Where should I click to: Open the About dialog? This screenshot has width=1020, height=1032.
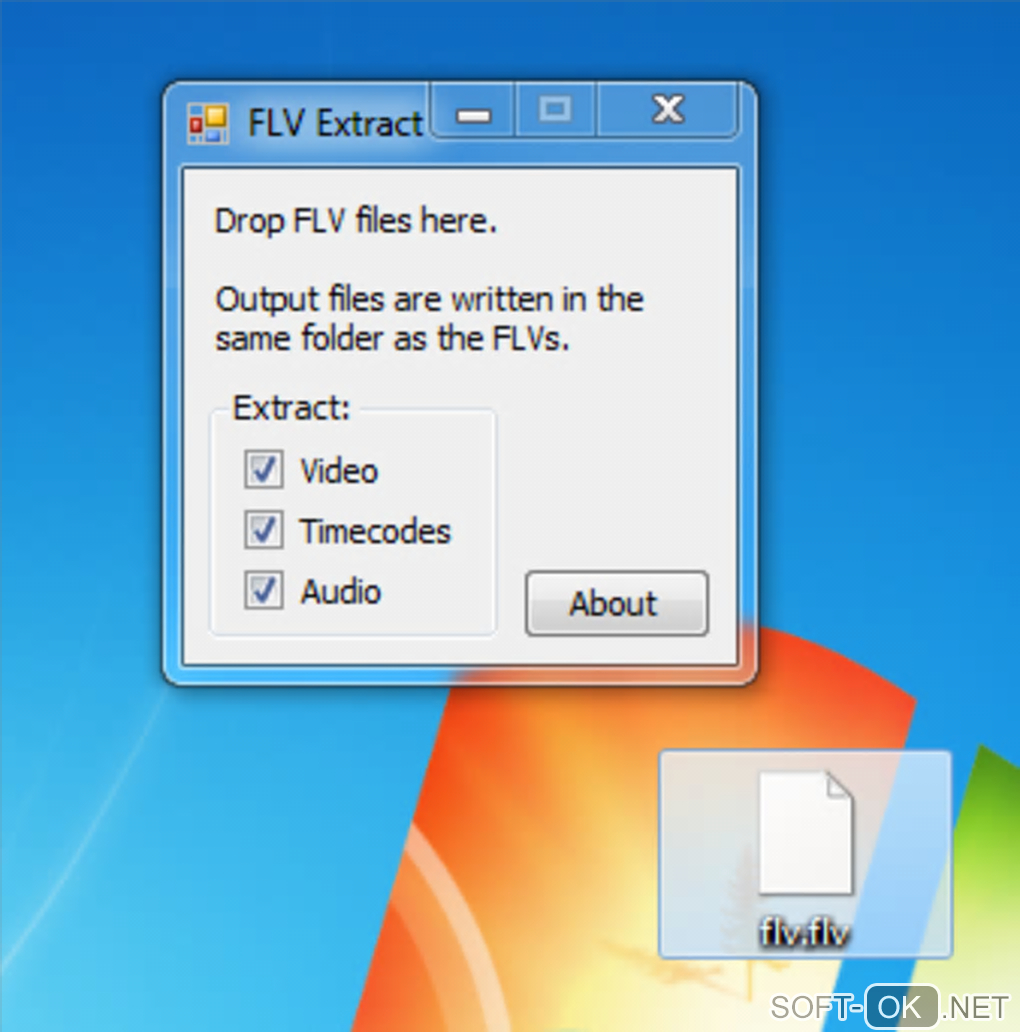617,604
